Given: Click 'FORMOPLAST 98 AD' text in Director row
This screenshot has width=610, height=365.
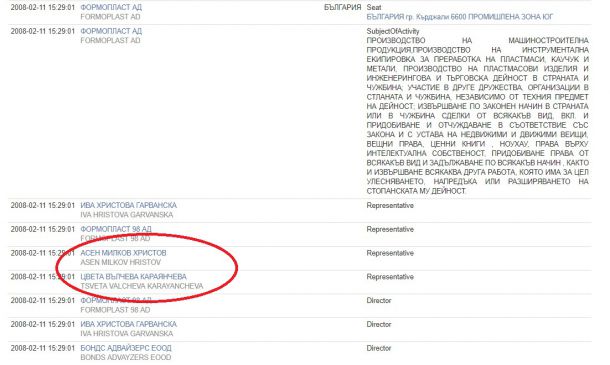Looking at the screenshot, I should coord(115,310).
